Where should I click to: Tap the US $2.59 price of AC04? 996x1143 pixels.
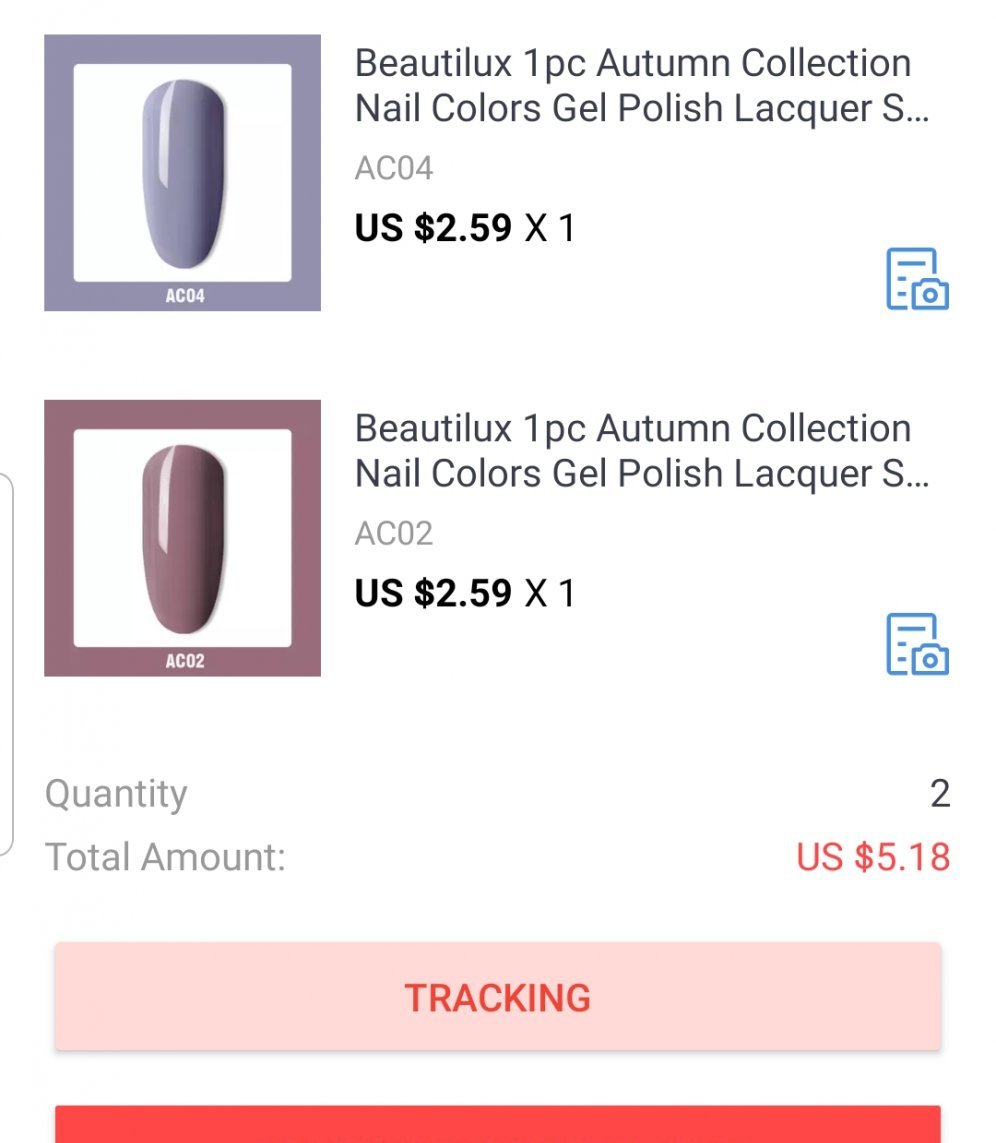click(433, 229)
